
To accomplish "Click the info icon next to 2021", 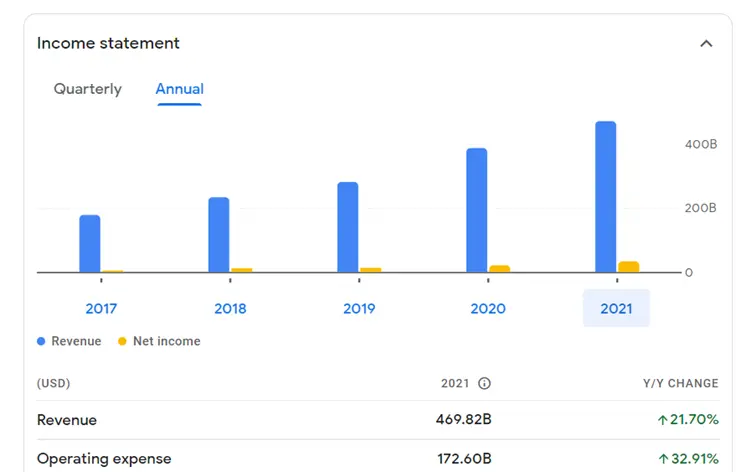I will tap(484, 384).
